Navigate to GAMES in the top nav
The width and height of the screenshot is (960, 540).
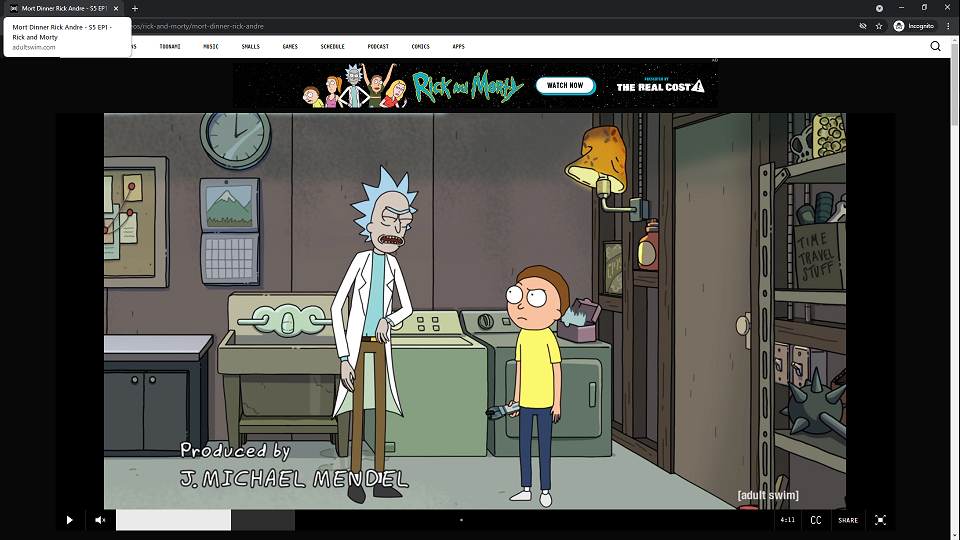[x=290, y=46]
